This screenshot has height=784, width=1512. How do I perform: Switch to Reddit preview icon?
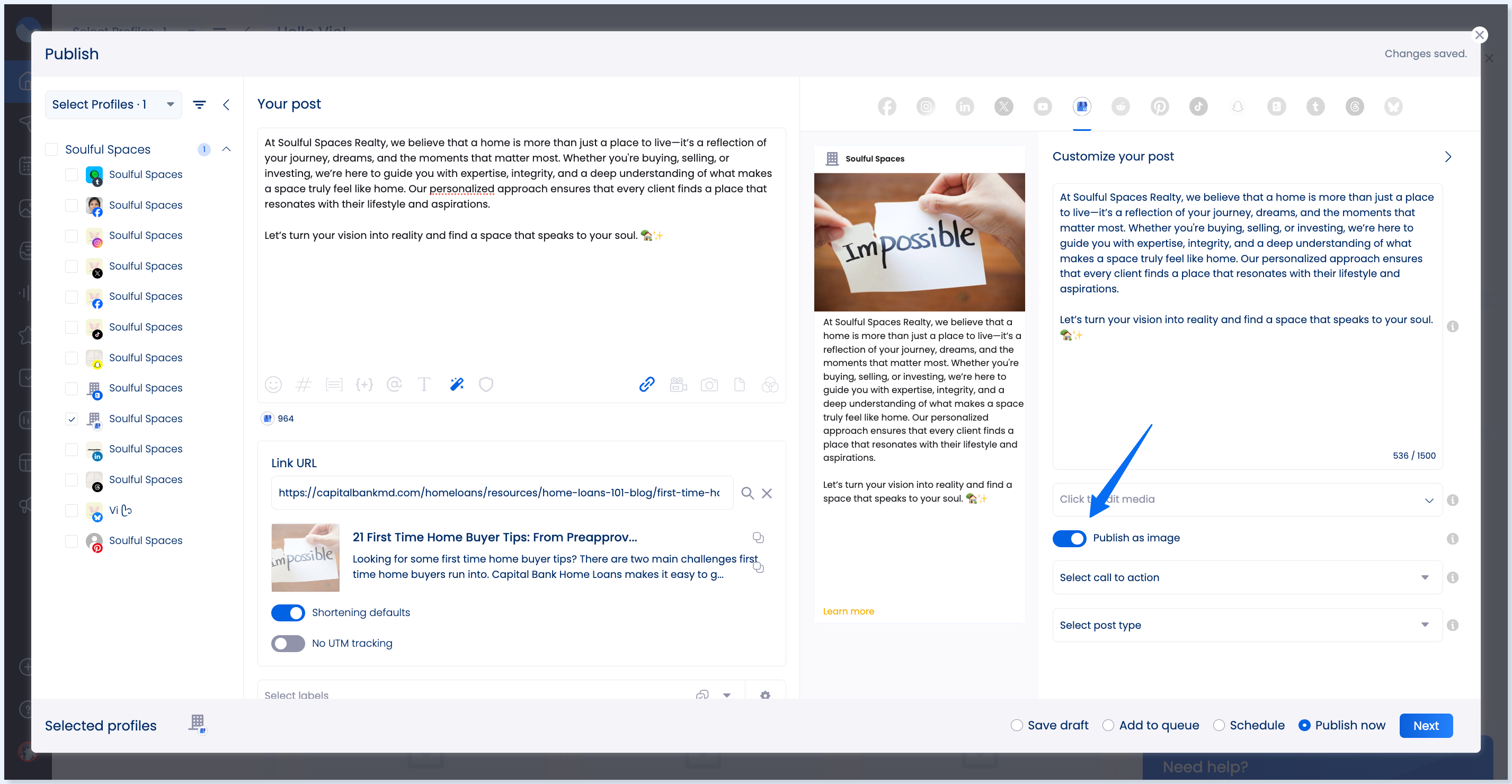point(1120,106)
